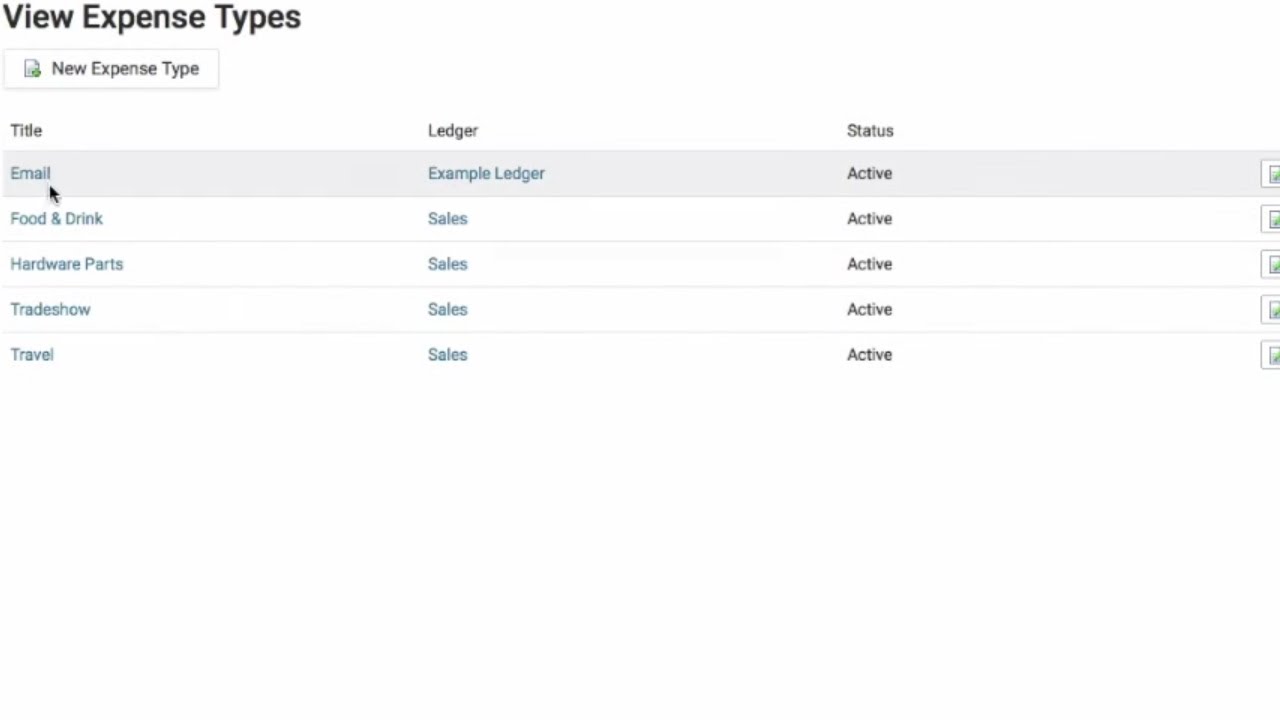
Task: Open the Example Ledger link
Action: click(486, 173)
